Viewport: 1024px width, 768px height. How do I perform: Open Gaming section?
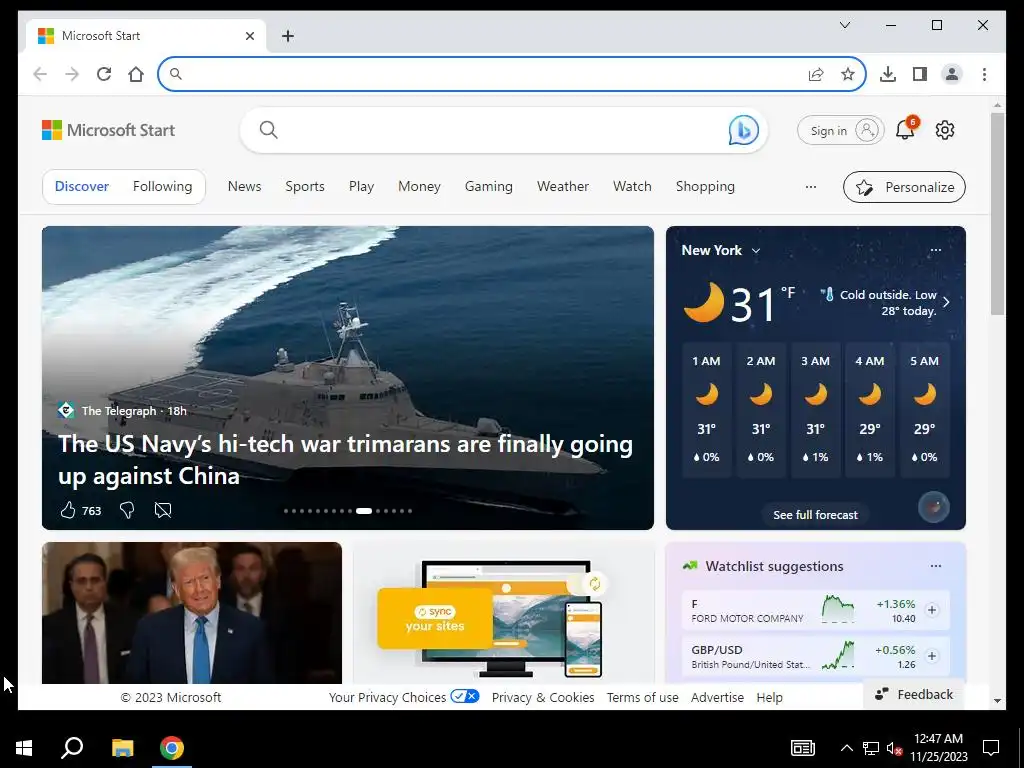coord(488,187)
